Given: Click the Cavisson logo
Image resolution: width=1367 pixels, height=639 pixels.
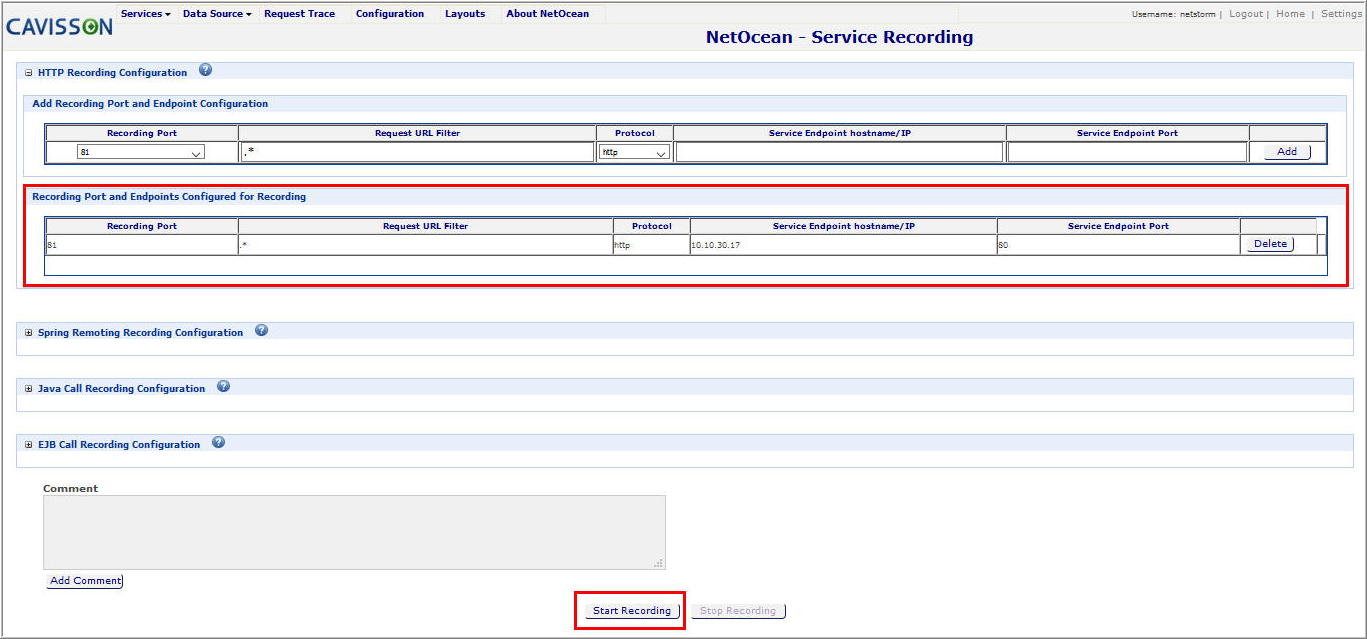Looking at the screenshot, I should tap(59, 27).
